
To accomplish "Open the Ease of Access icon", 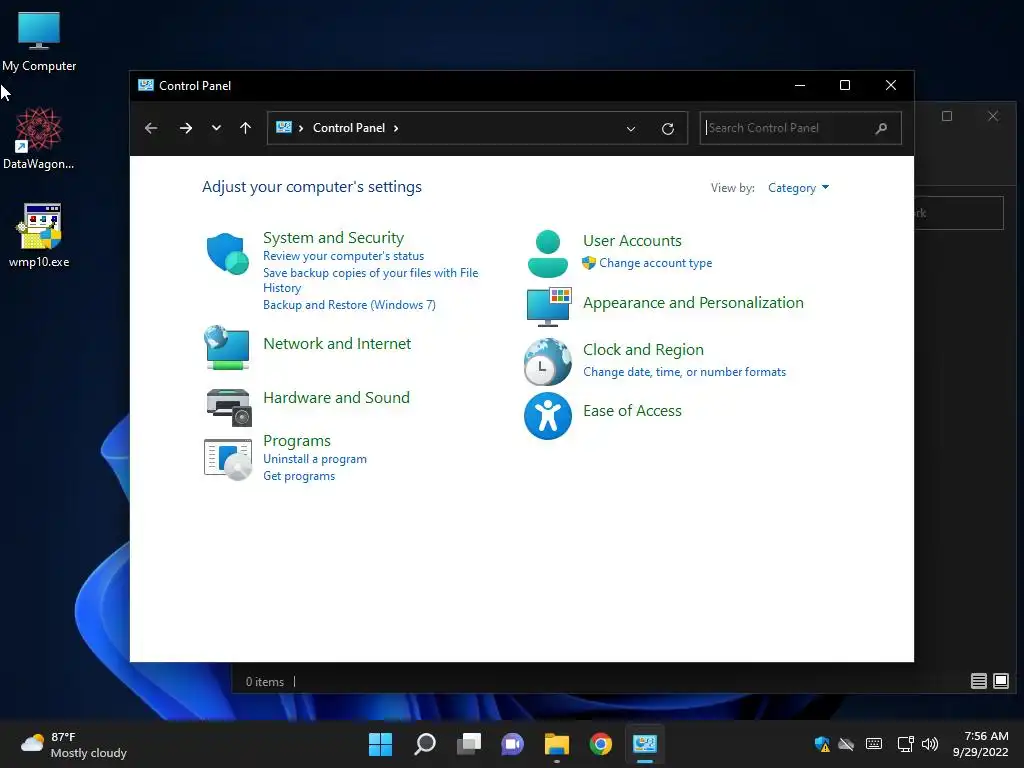I will pyautogui.click(x=547, y=416).
